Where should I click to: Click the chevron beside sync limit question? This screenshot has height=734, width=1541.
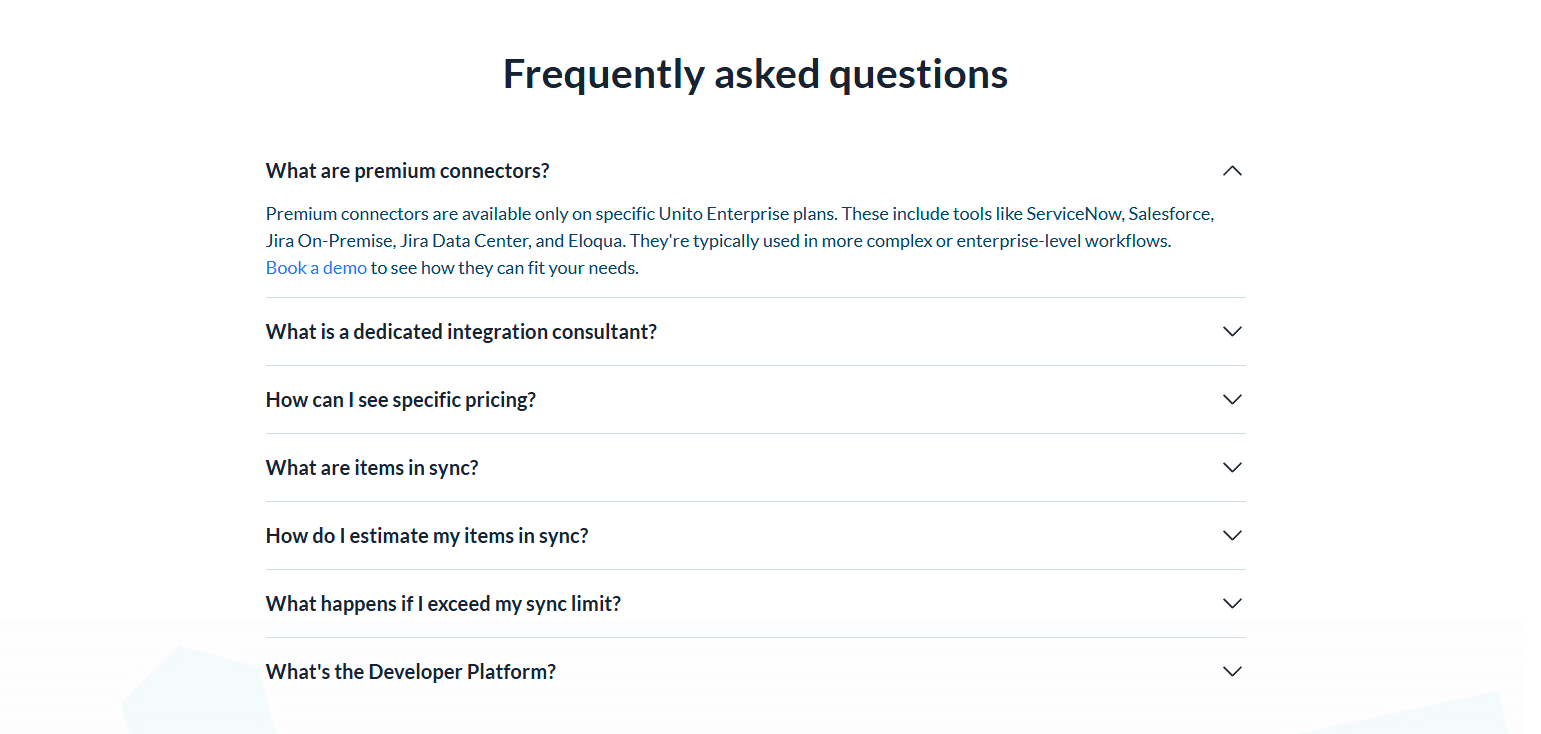(x=1232, y=603)
